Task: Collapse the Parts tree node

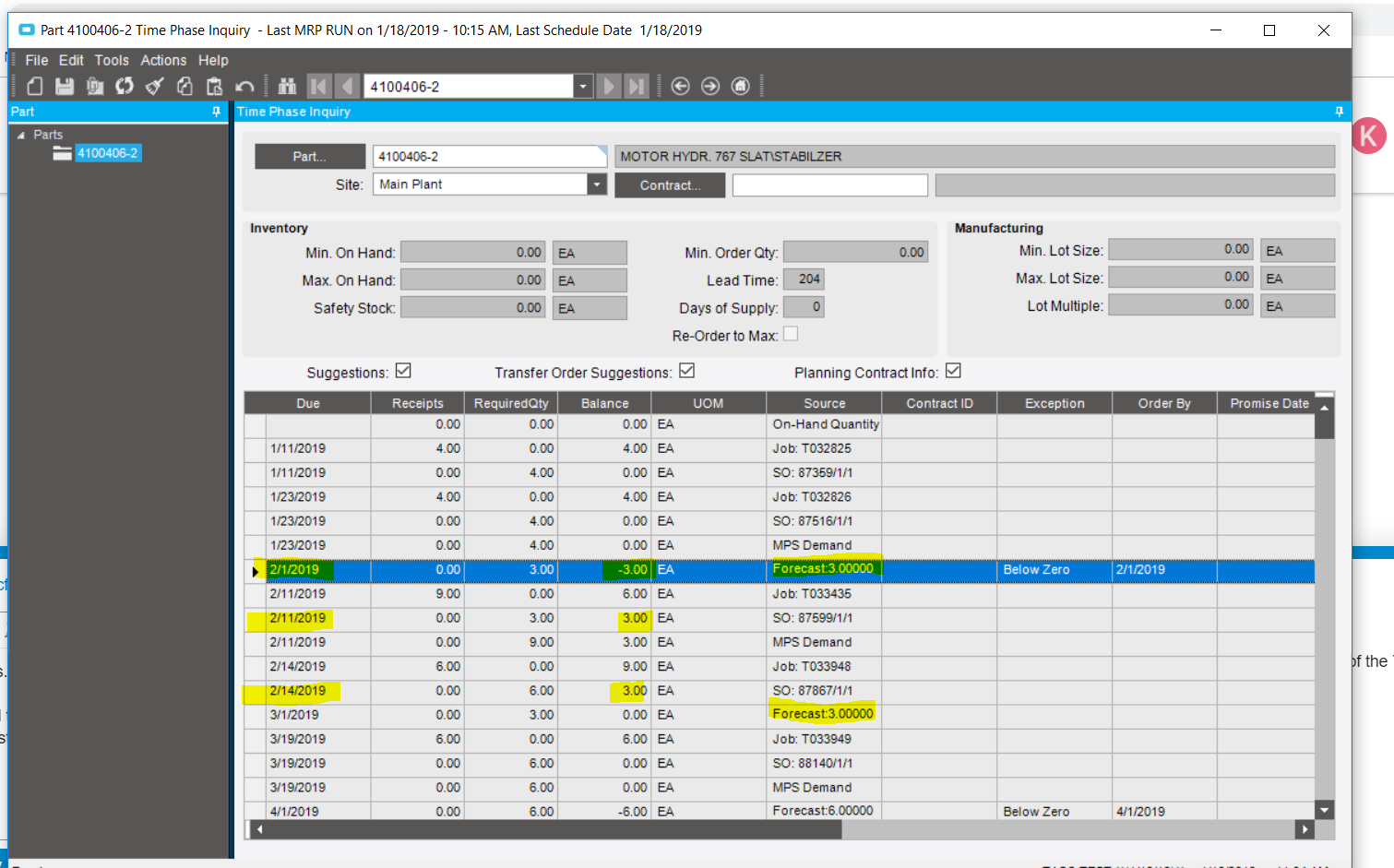Action: [21, 136]
